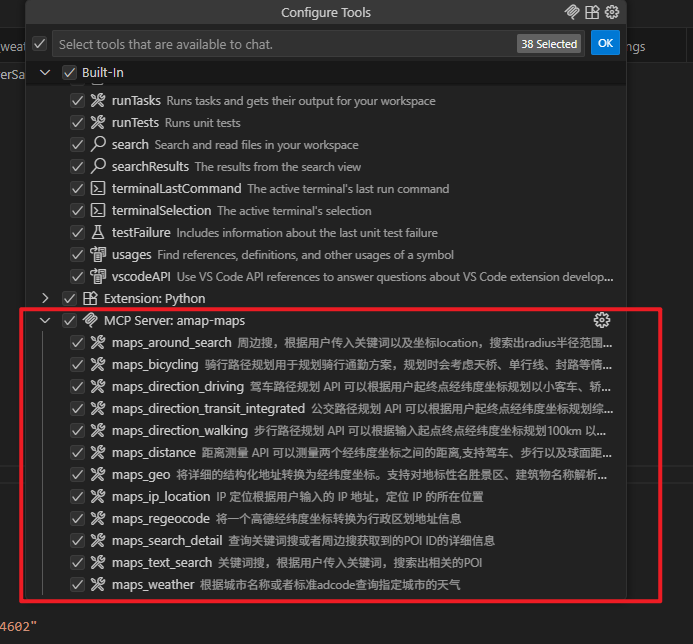
Task: Select the usages tool row
Action: 326,255
